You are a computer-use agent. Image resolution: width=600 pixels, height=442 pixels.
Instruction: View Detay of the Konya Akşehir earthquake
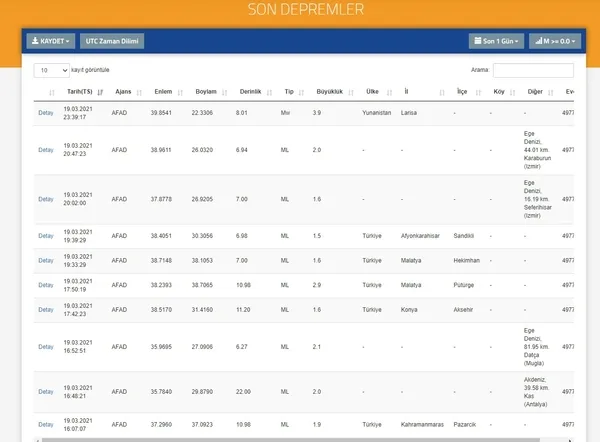[x=46, y=310]
